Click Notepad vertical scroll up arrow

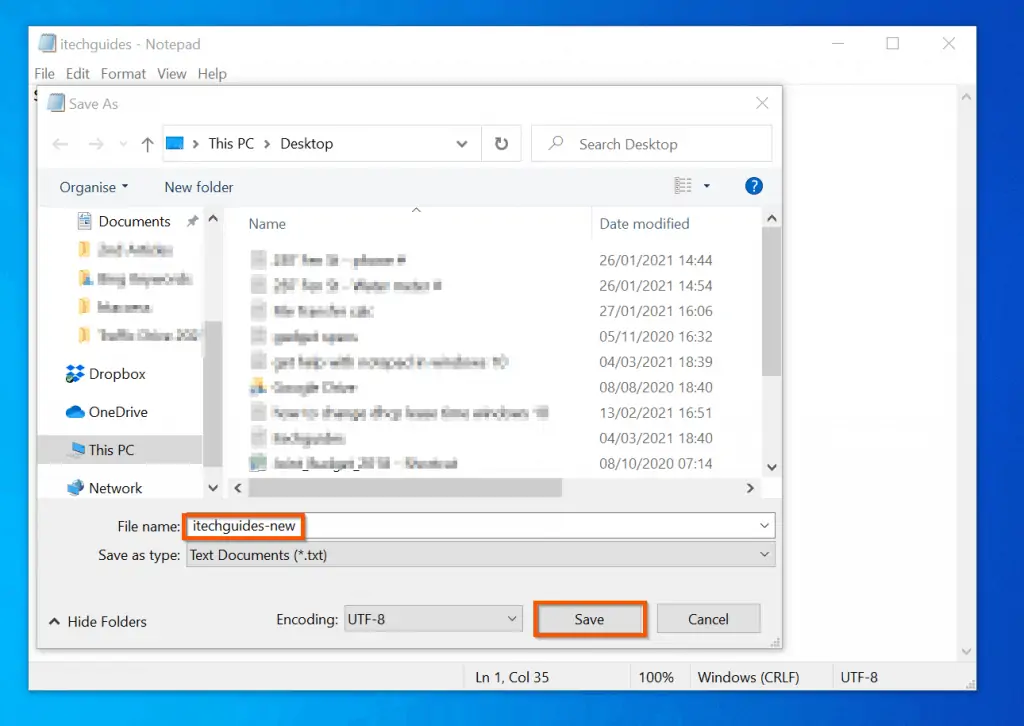point(967,97)
